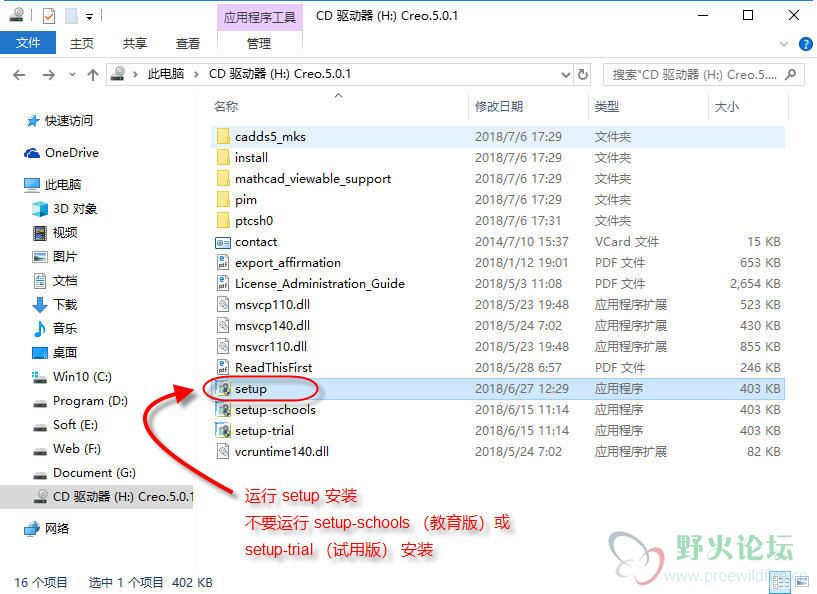The width and height of the screenshot is (817, 594).
Task: Click CD 驱动器 (H:) in address path
Action: [280, 74]
